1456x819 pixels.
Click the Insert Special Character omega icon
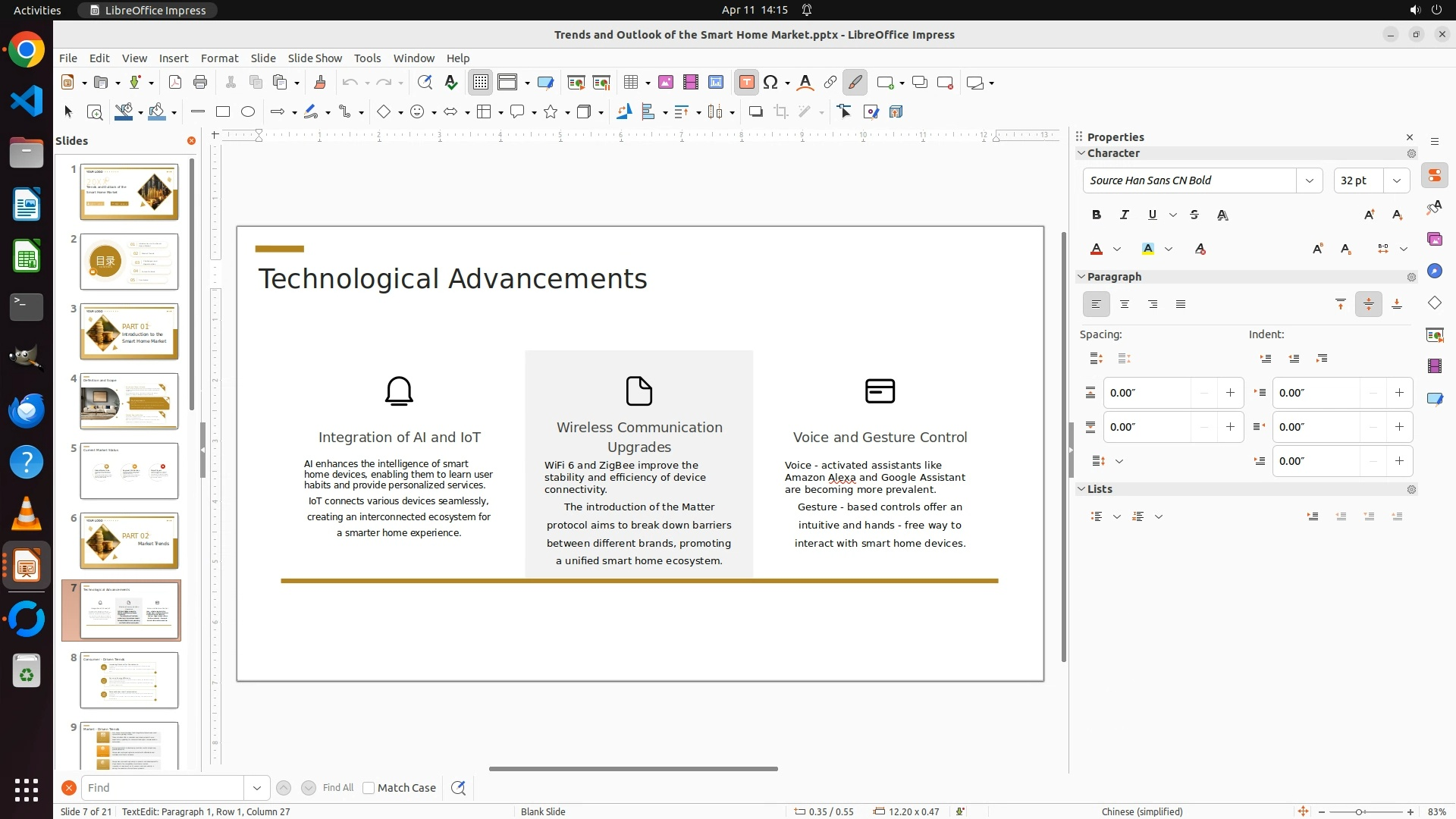pyautogui.click(x=770, y=83)
